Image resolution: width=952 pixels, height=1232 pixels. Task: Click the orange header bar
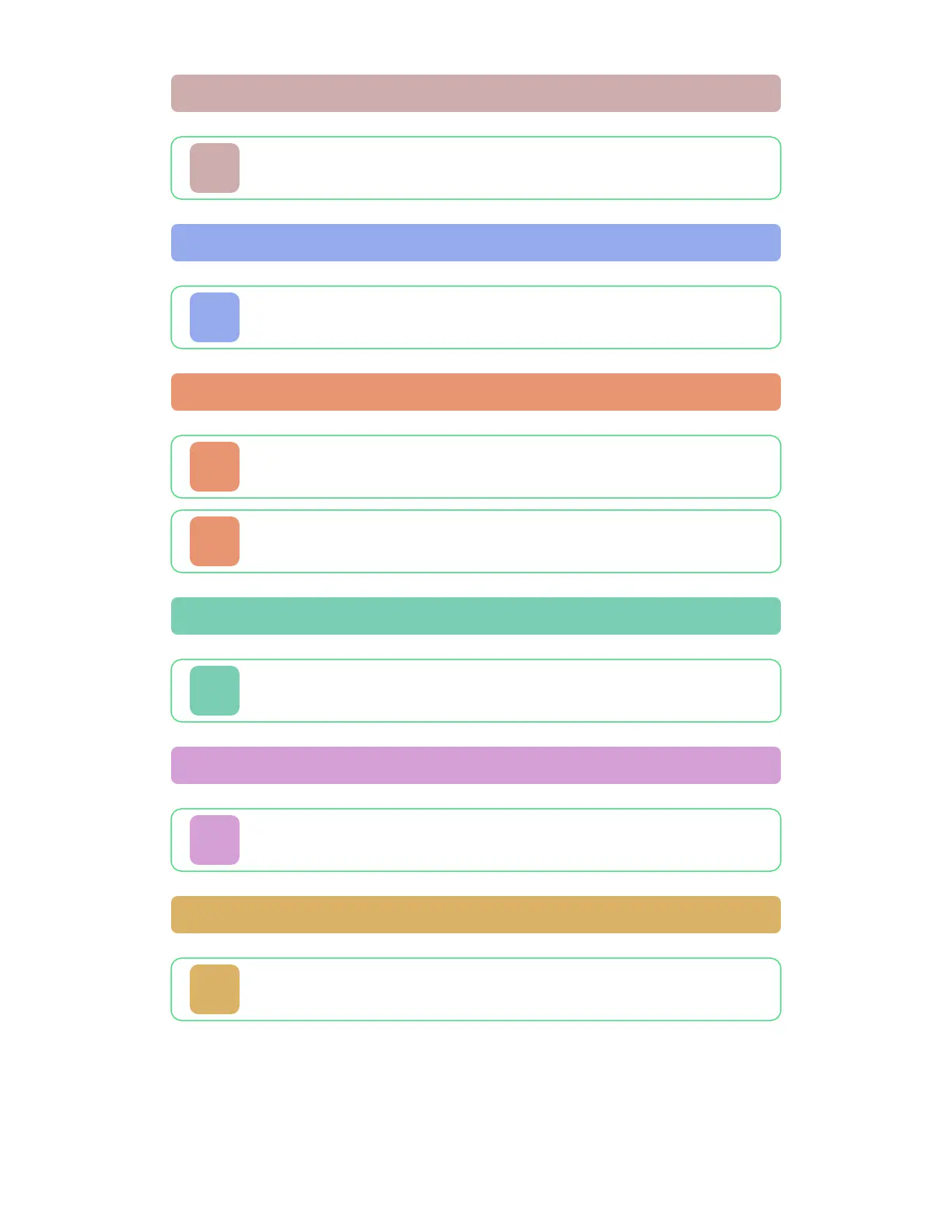pos(476,392)
